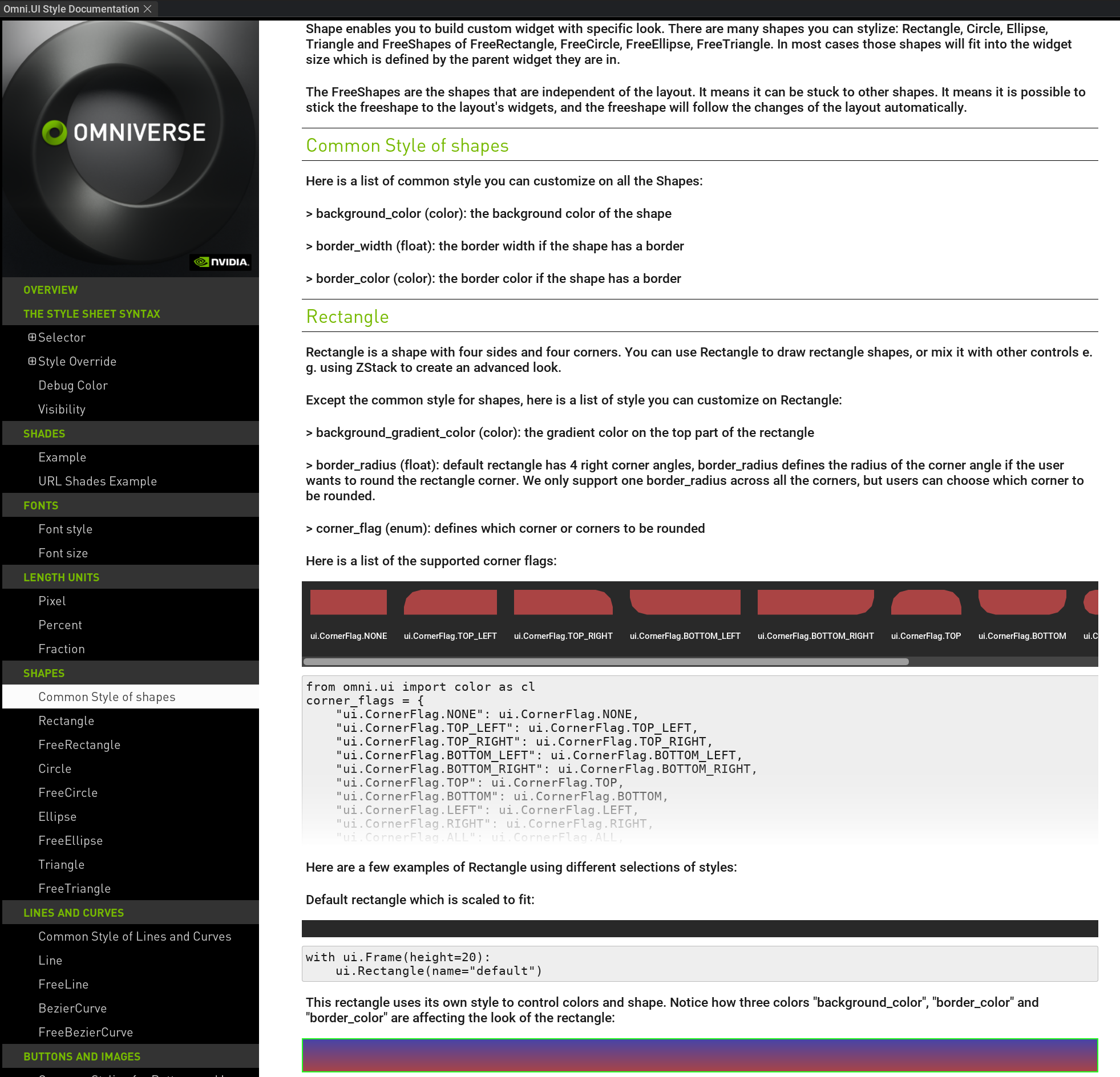Expand the Selector section

tap(33, 337)
